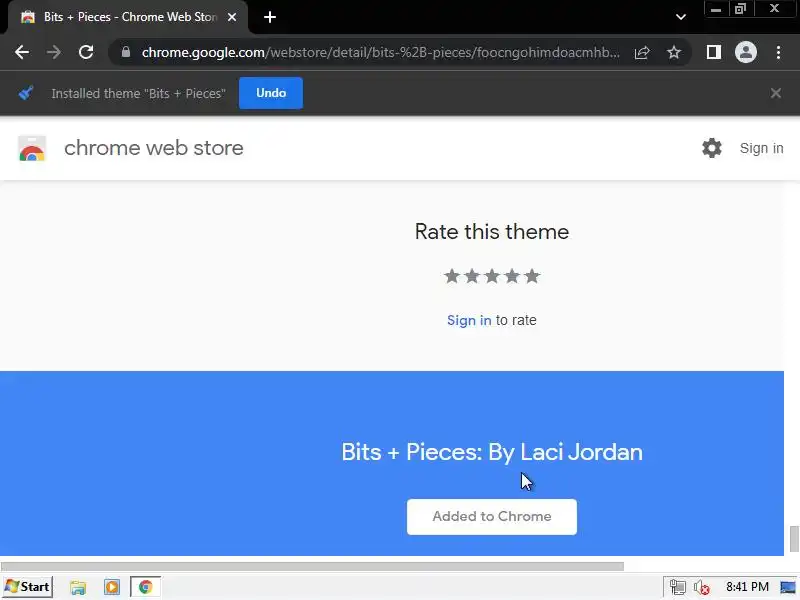Click the Added to Chrome button
Viewport: 800px width, 600px height.
(x=492, y=517)
